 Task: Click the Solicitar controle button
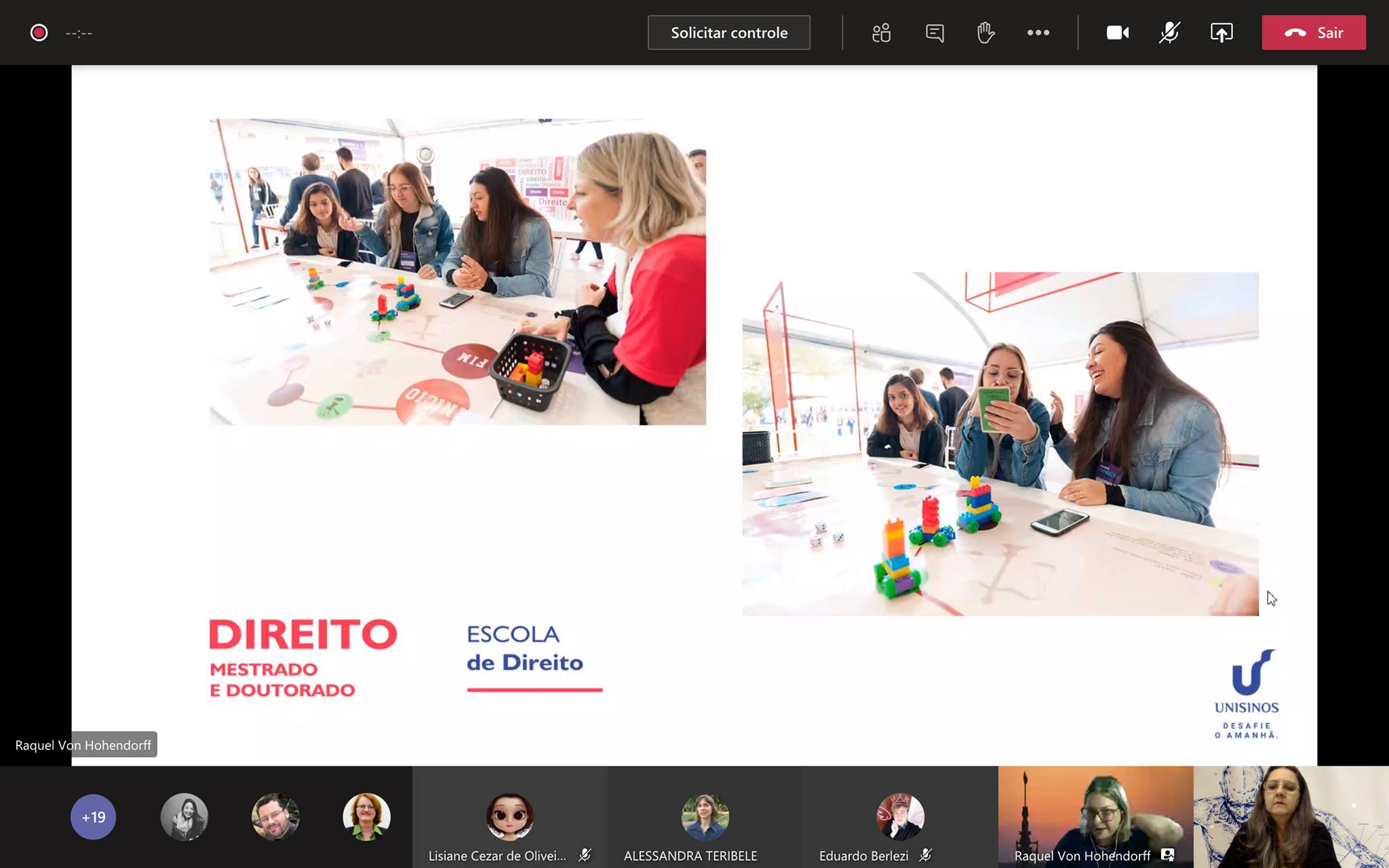(728, 33)
